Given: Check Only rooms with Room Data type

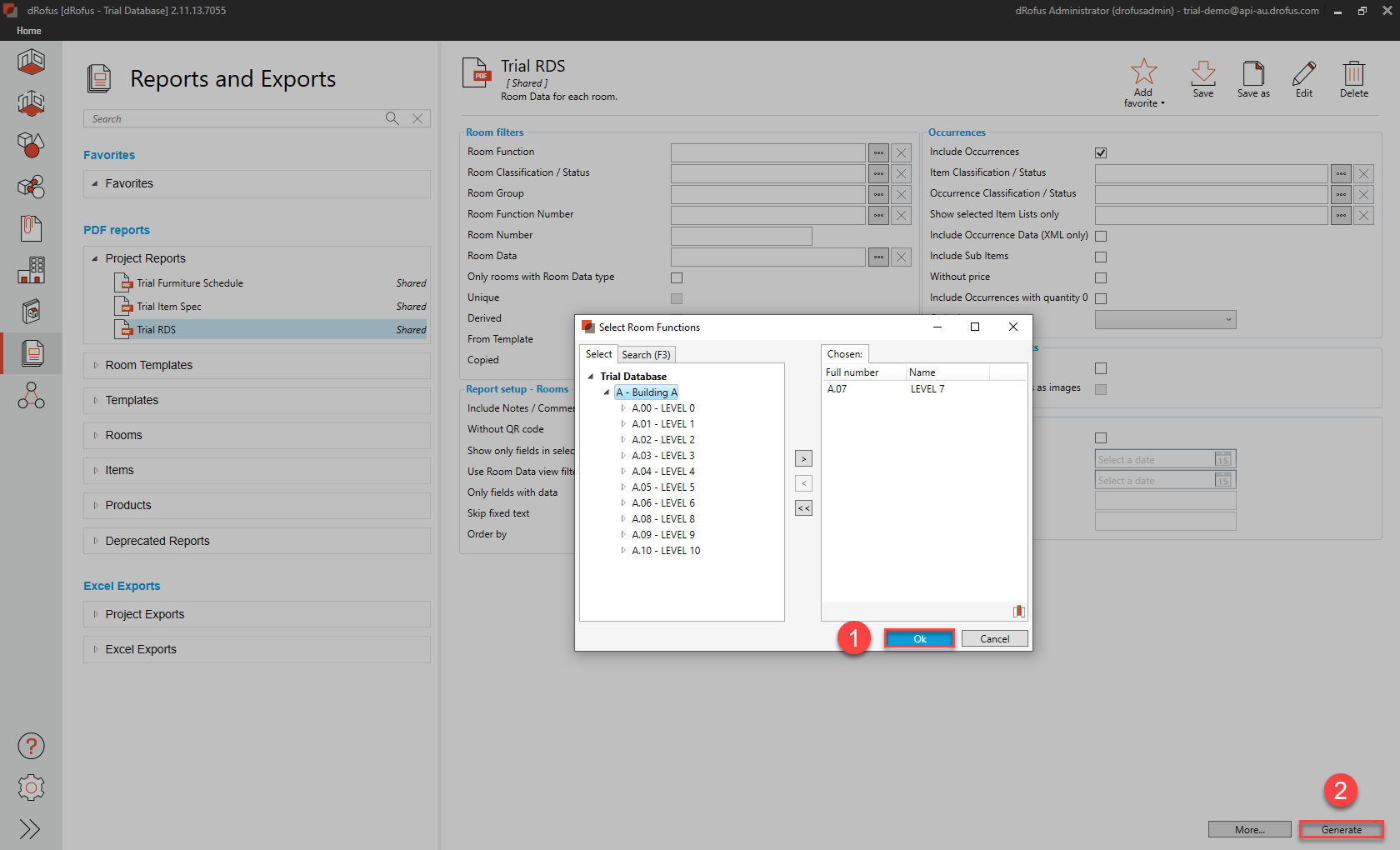Looking at the screenshot, I should 677,277.
